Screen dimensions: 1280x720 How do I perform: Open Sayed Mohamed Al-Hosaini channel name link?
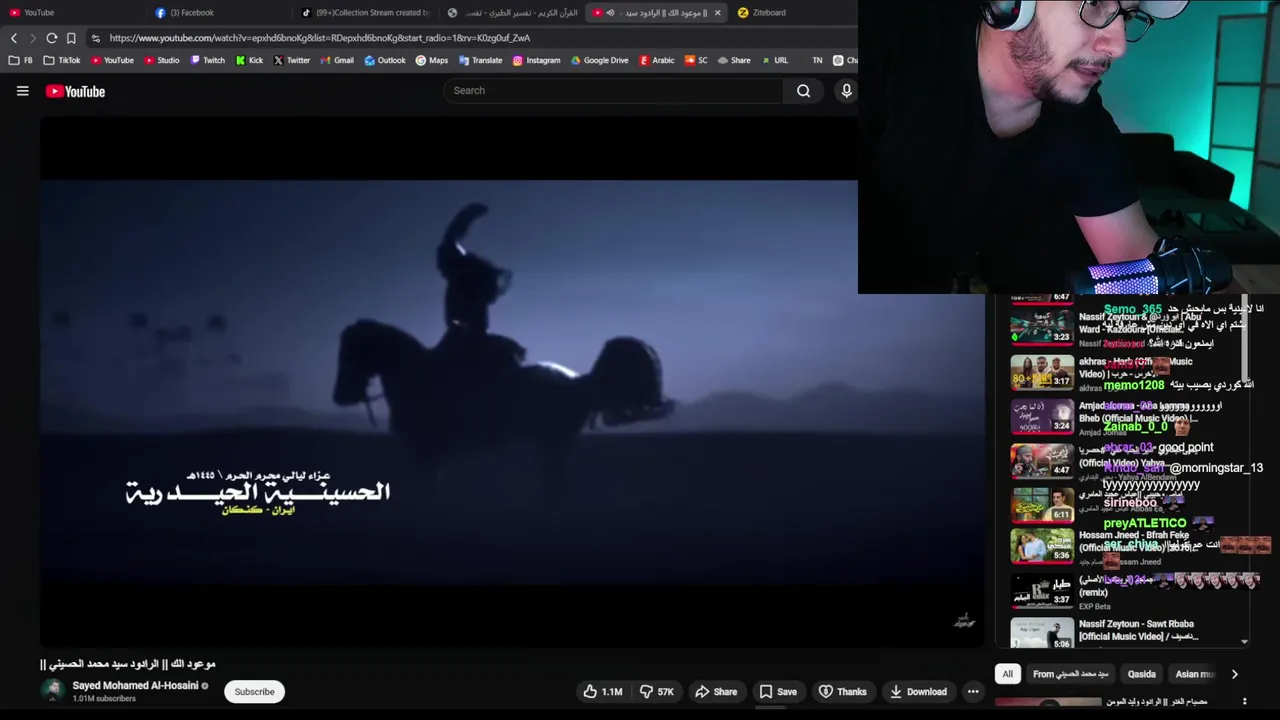pyautogui.click(x=135, y=686)
